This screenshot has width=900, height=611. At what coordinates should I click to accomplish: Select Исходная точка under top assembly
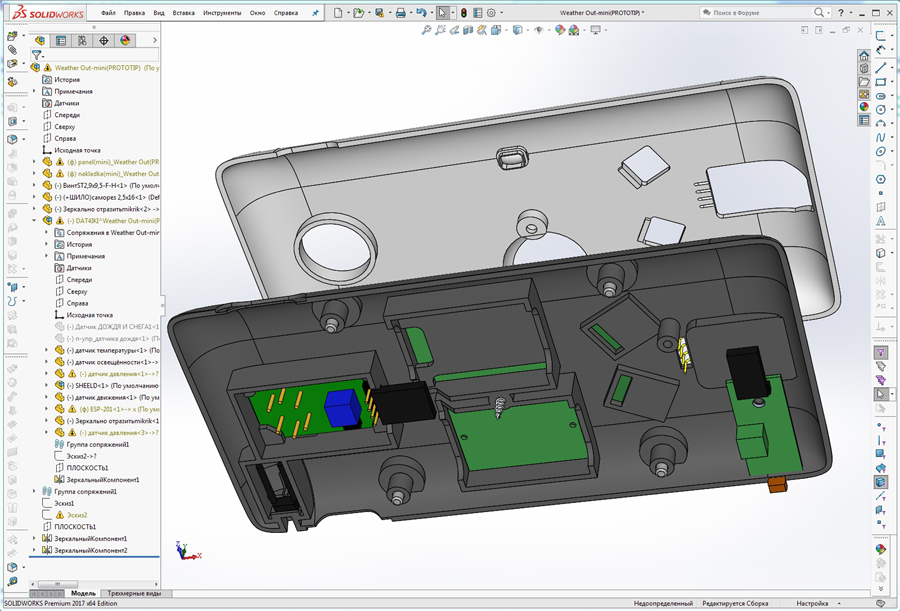(77, 150)
